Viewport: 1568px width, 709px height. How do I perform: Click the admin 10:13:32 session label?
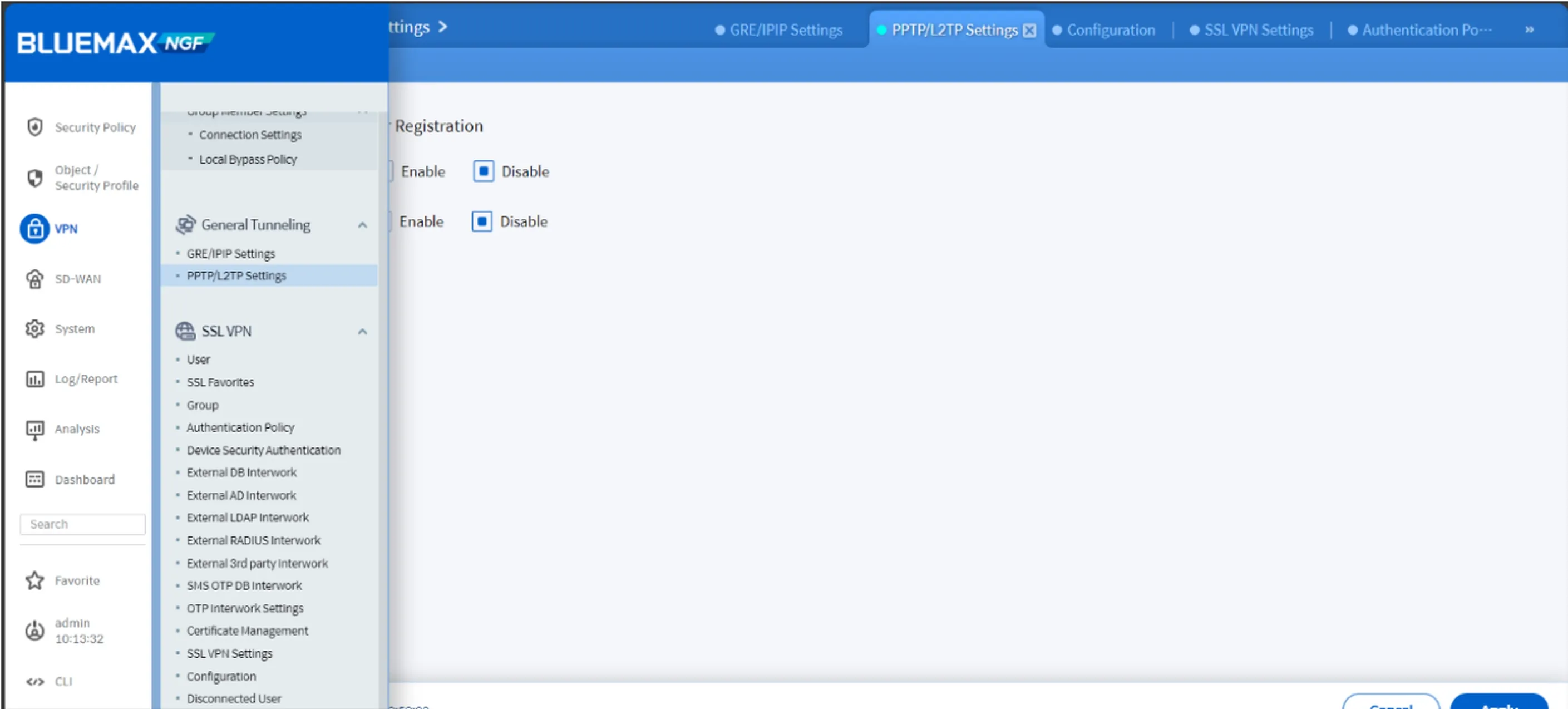[79, 631]
